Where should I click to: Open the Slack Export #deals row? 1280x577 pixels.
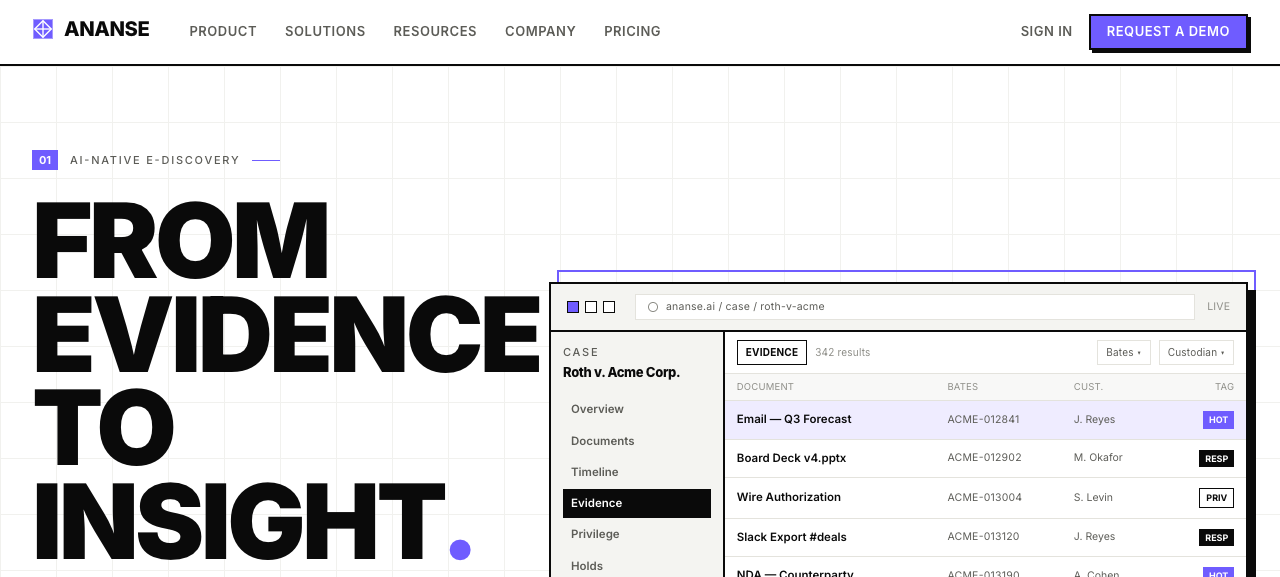tap(985, 537)
